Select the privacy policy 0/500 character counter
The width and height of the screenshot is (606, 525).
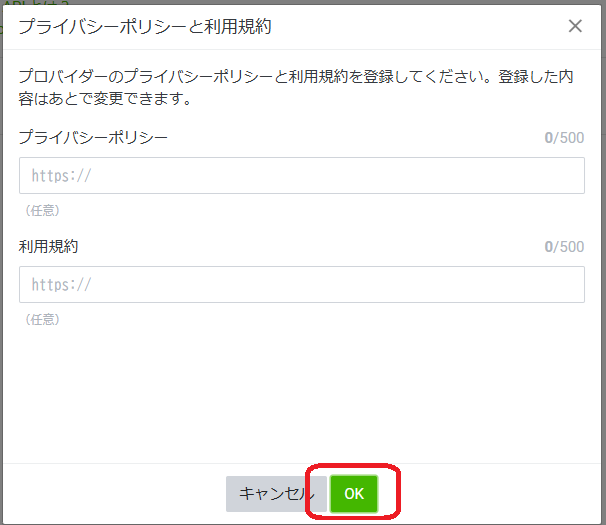pyautogui.click(x=564, y=138)
